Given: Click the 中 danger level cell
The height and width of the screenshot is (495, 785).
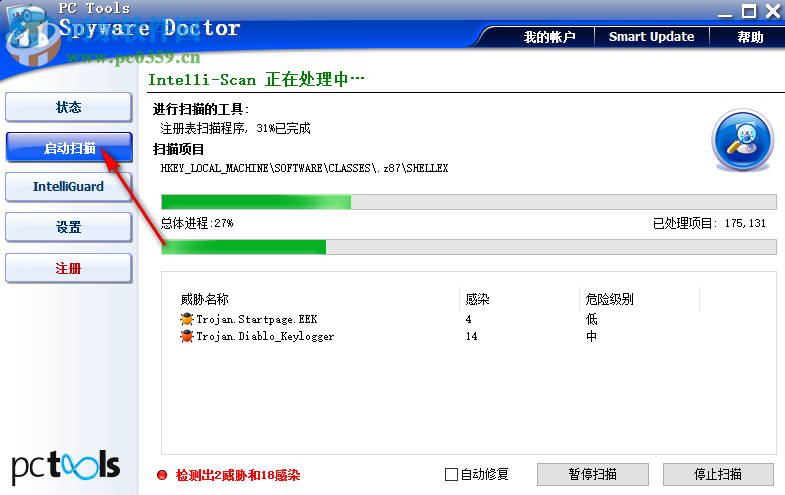Looking at the screenshot, I should click(591, 336).
